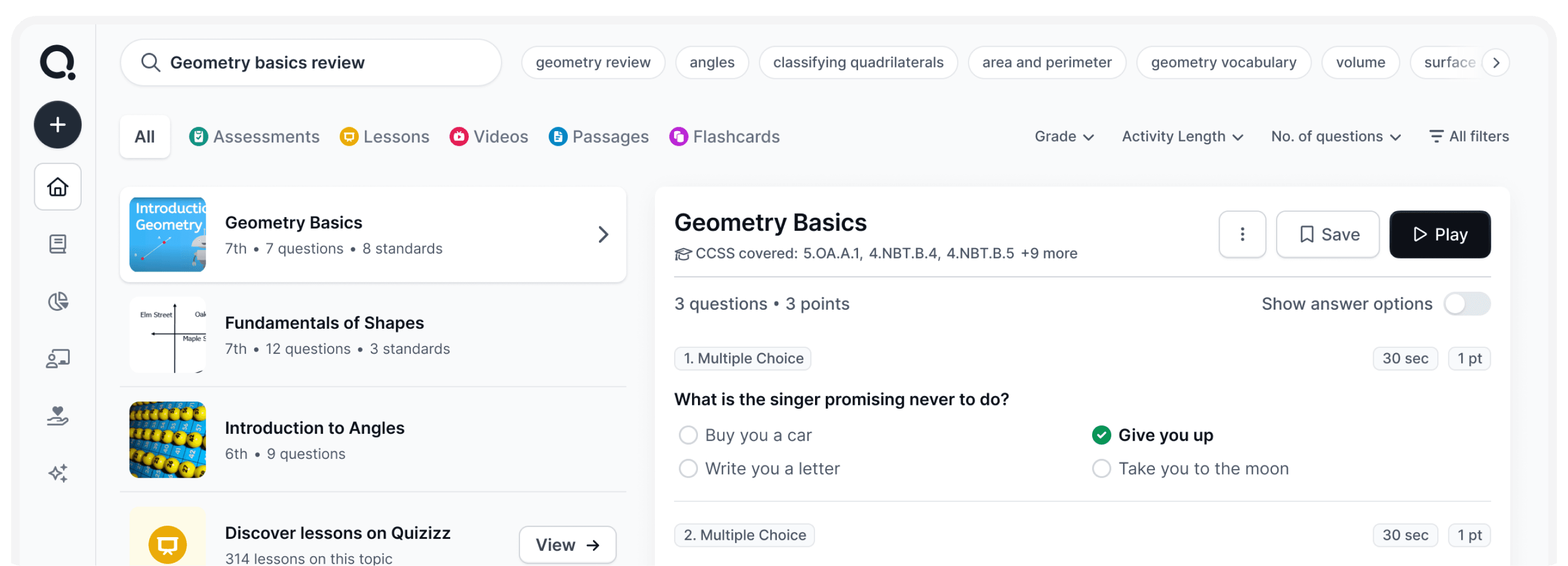Toggle the Show answer options switch
The width and height of the screenshot is (1568, 566).
(x=1467, y=304)
